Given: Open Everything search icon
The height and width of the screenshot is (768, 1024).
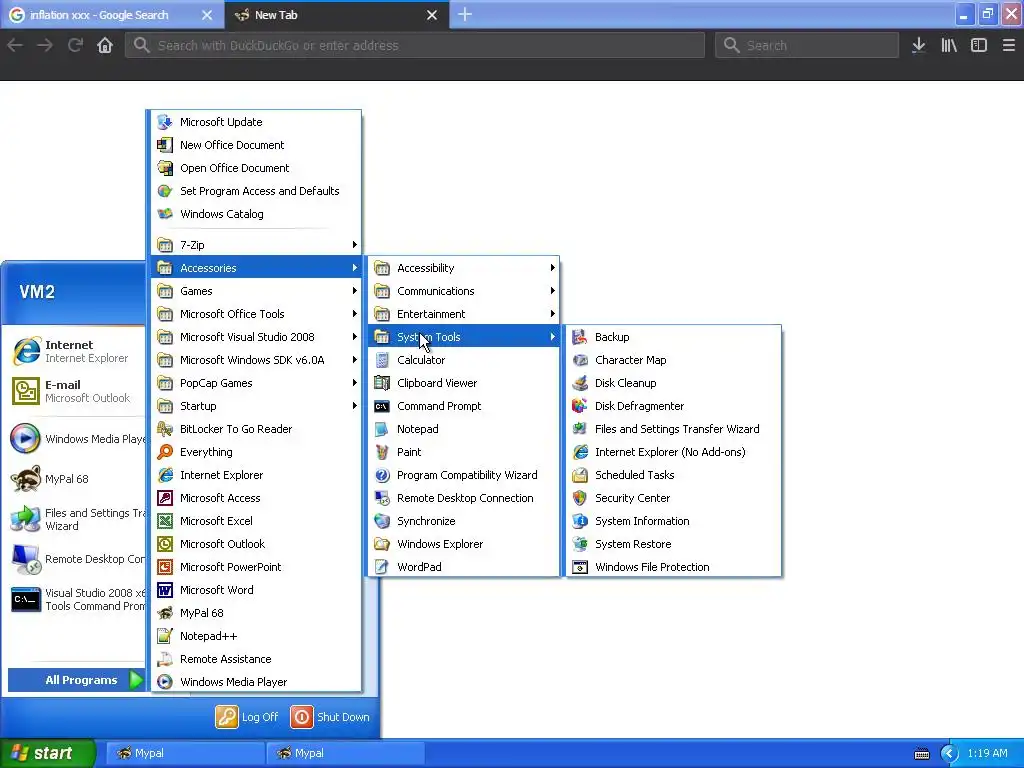Looking at the screenshot, I should pyautogui.click(x=165, y=452).
